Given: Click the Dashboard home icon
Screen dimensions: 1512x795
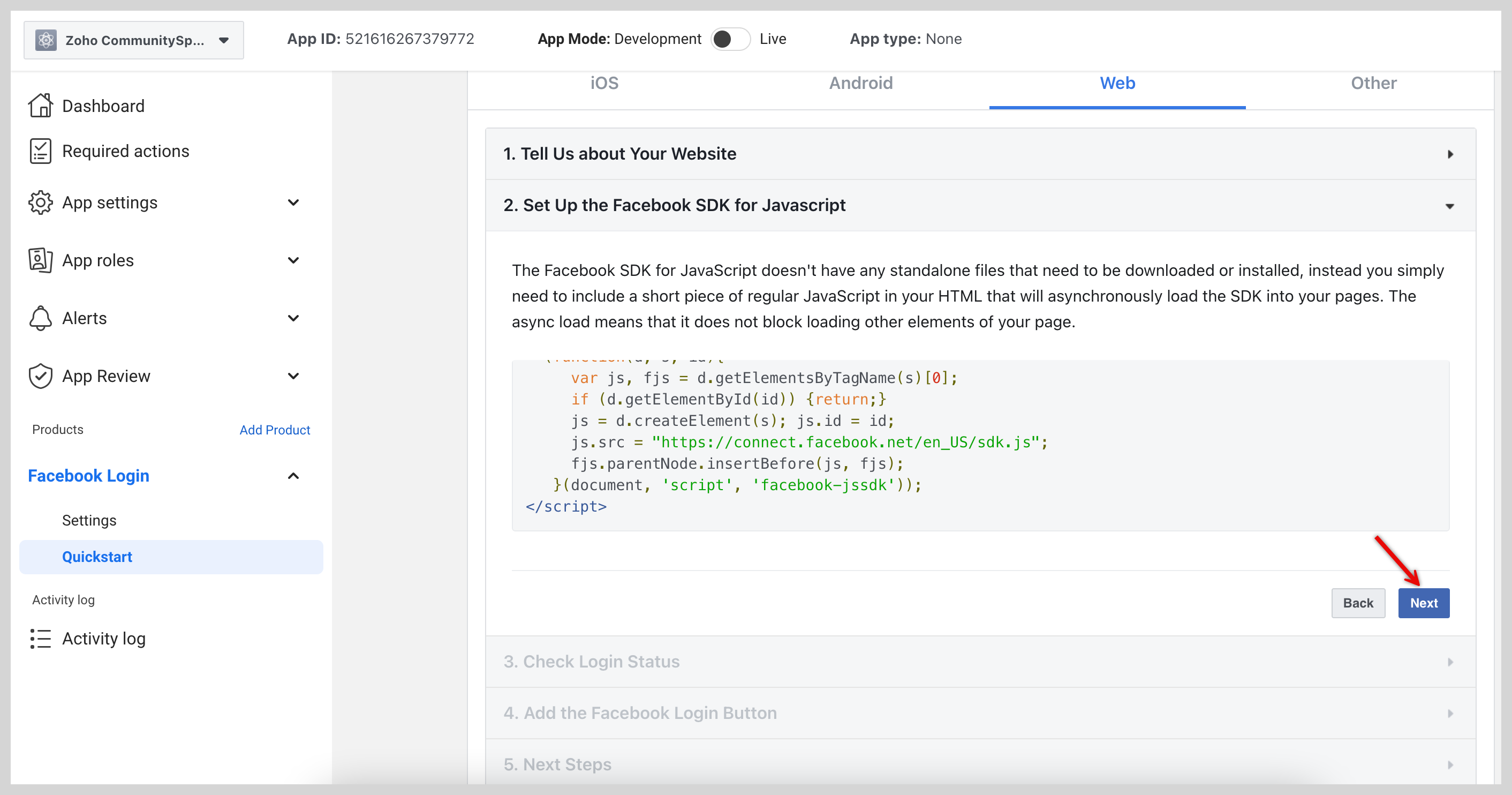Looking at the screenshot, I should click(x=40, y=106).
